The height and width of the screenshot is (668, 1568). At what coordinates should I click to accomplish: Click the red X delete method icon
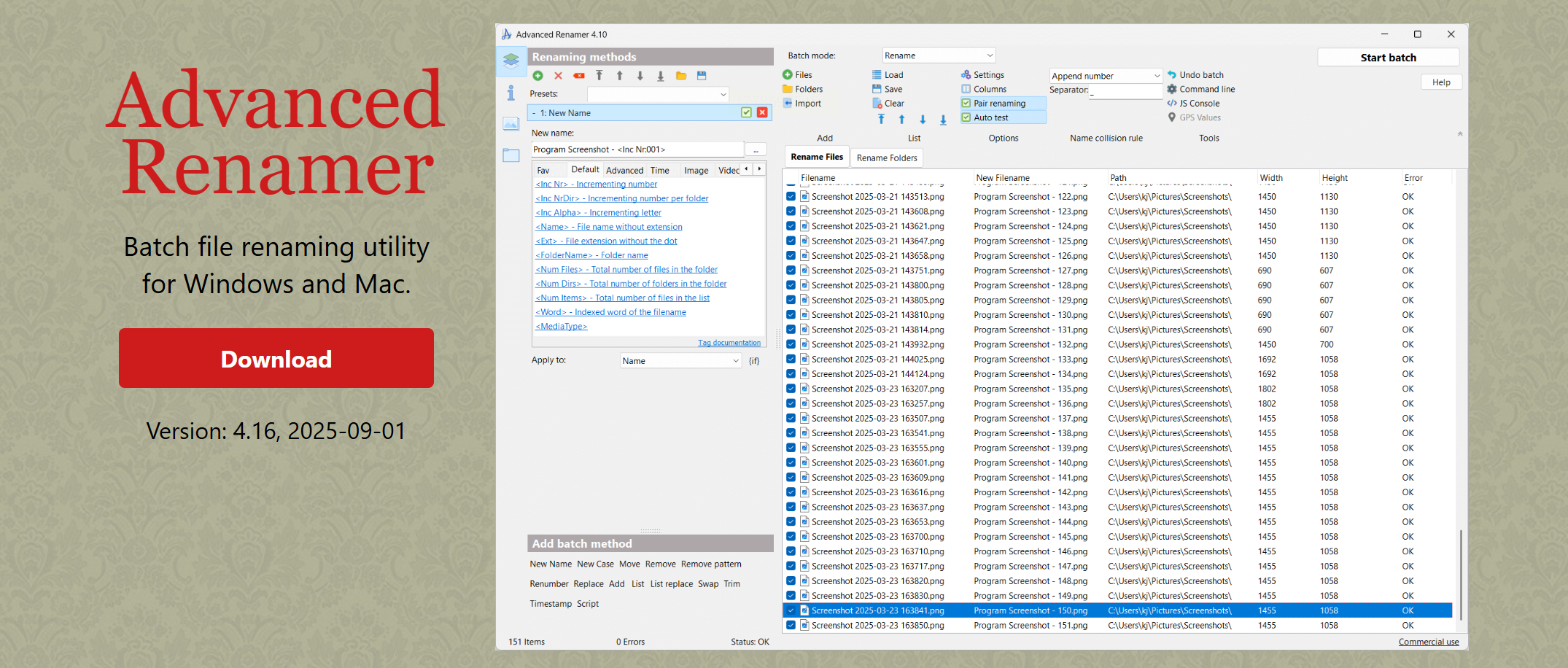click(x=558, y=76)
